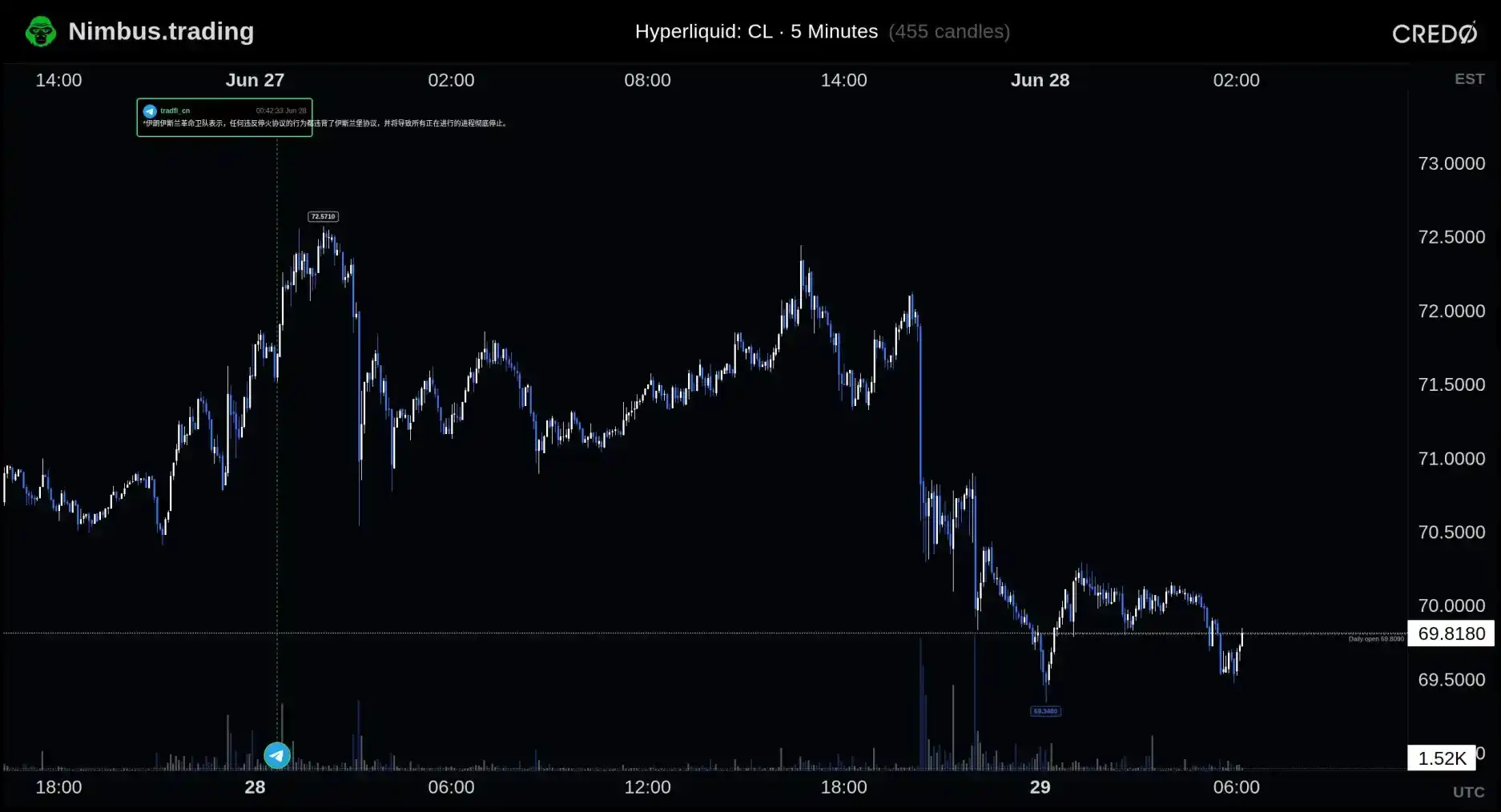The height and width of the screenshot is (812, 1501).
Task: Open the tradfi_cn channel name
Action: [x=175, y=111]
